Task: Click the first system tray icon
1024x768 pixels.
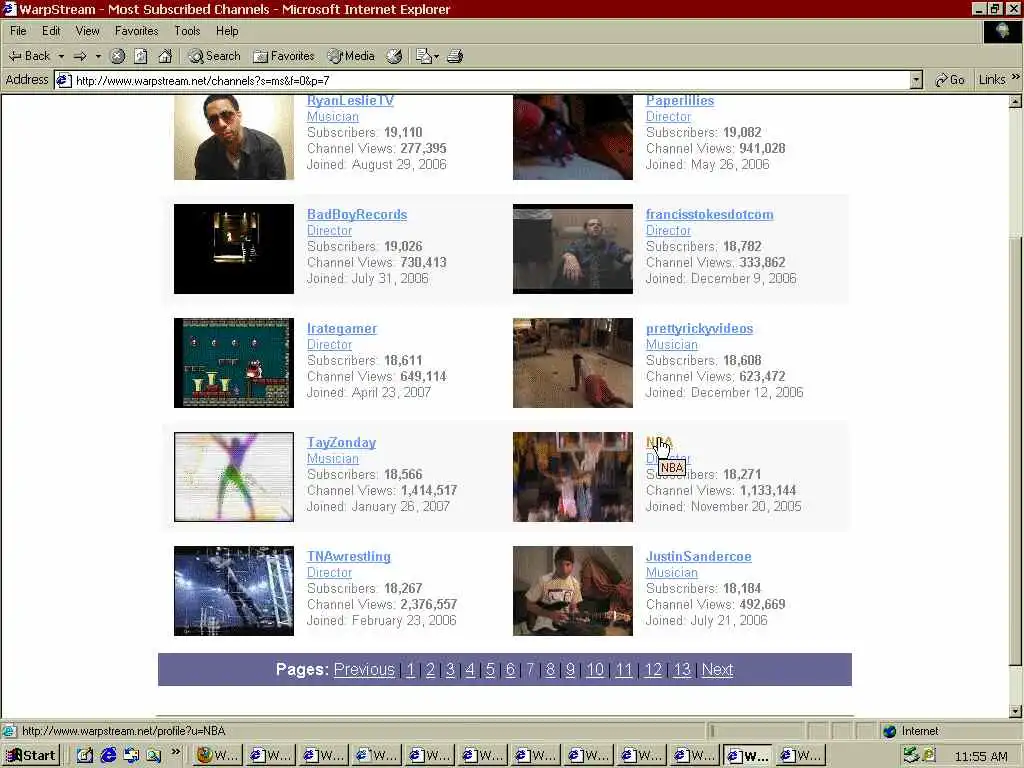Action: coord(910,756)
